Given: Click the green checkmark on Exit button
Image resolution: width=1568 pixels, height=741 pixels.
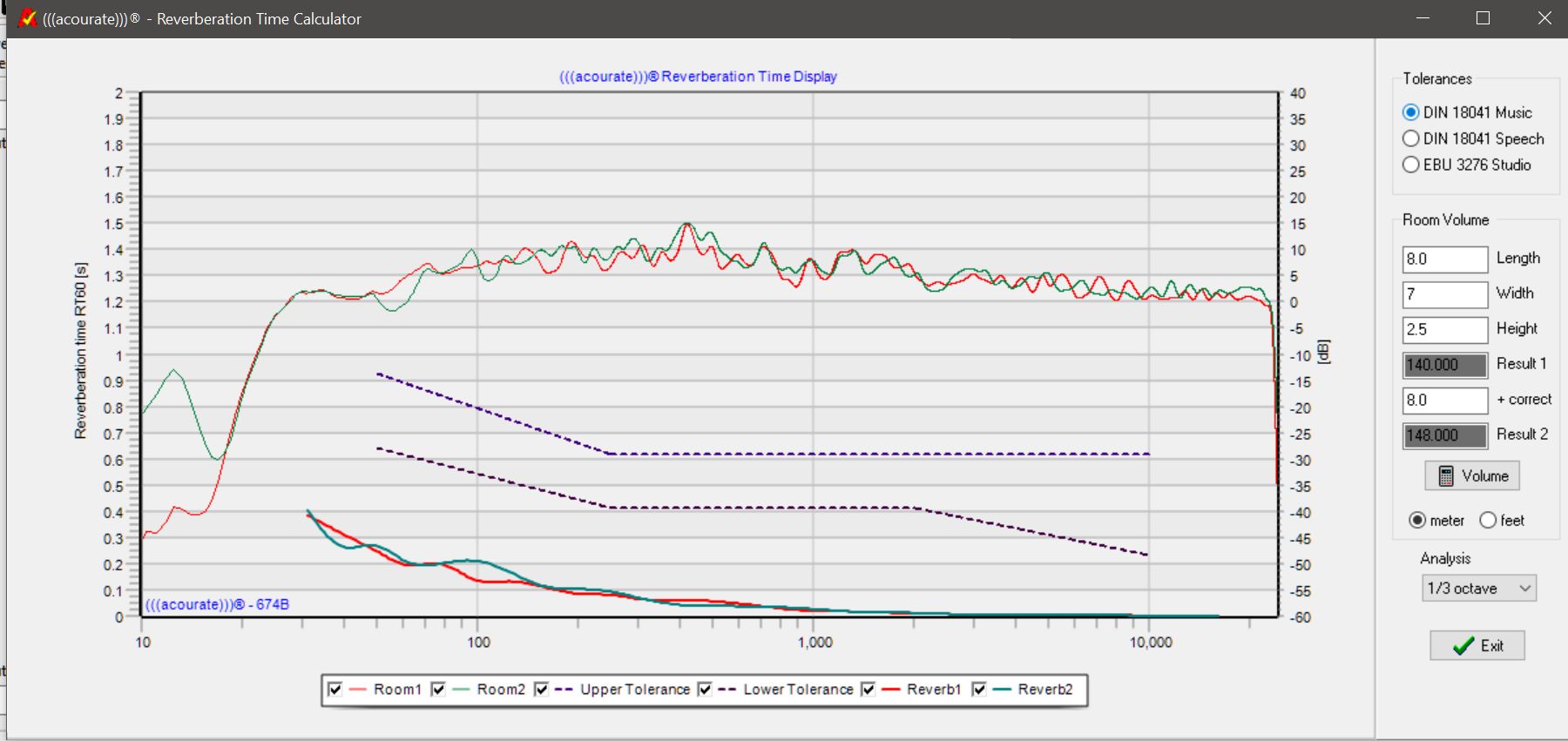Looking at the screenshot, I should click(1463, 646).
